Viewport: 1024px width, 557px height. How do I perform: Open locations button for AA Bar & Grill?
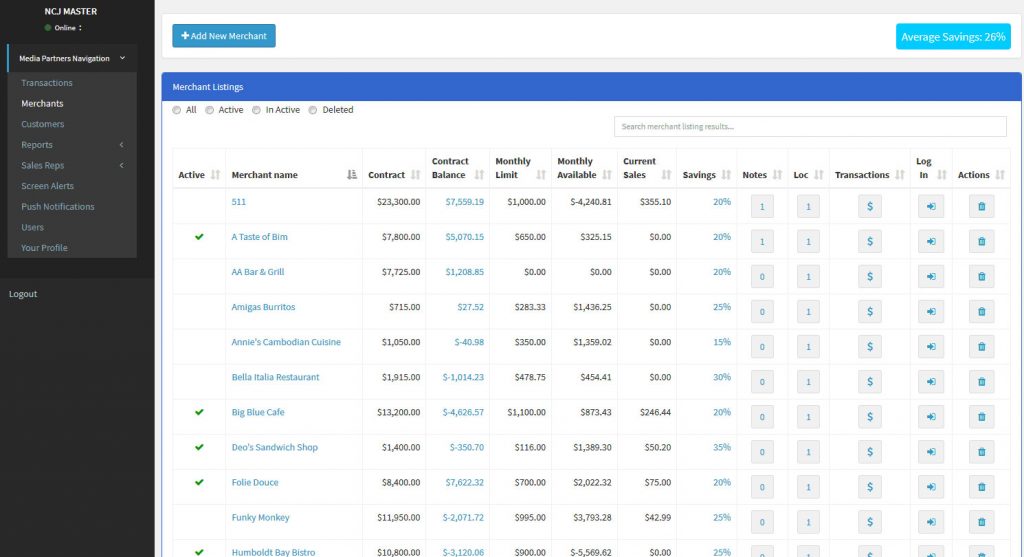pos(808,277)
